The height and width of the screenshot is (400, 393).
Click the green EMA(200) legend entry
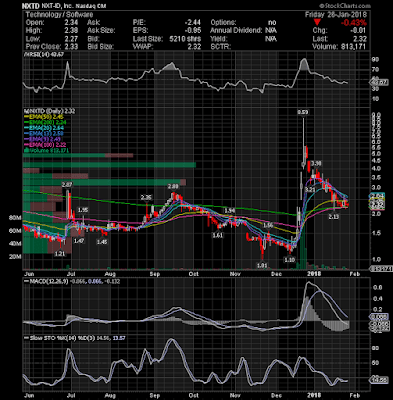44,122
